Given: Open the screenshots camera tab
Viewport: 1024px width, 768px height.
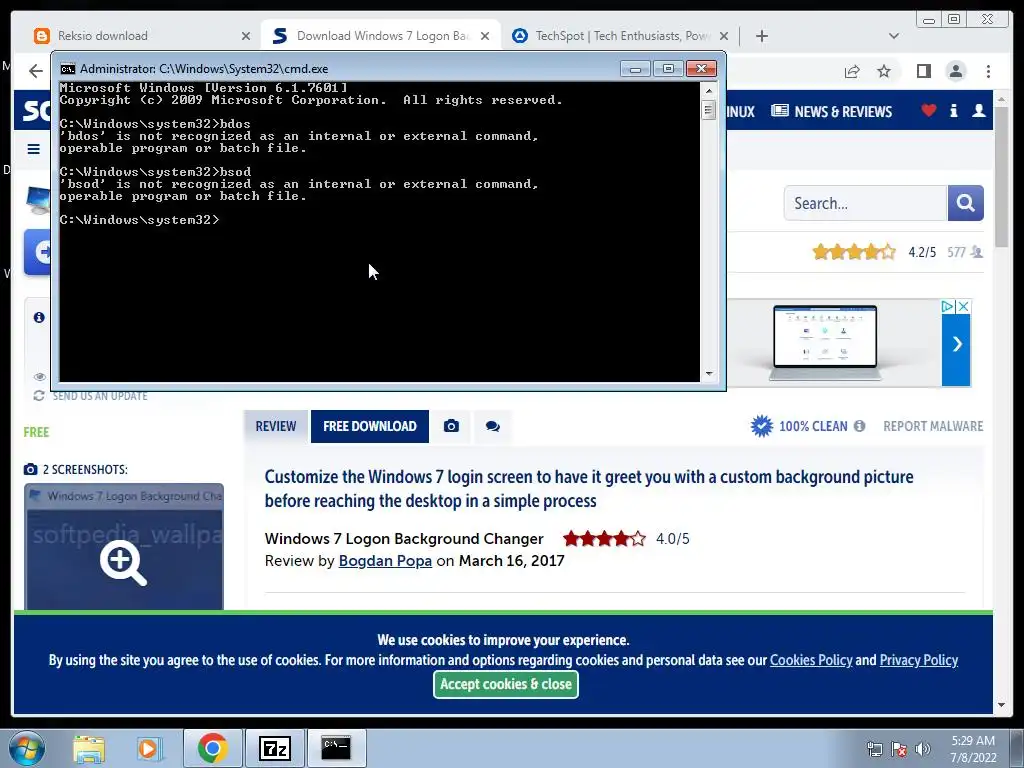Looking at the screenshot, I should click(x=451, y=426).
